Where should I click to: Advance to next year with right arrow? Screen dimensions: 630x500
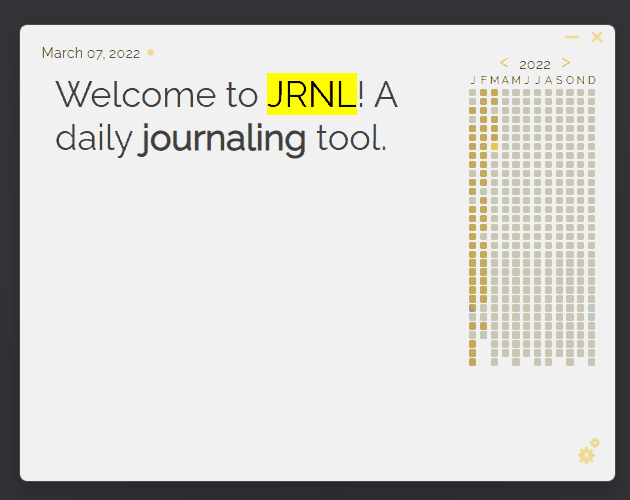[x=566, y=63]
